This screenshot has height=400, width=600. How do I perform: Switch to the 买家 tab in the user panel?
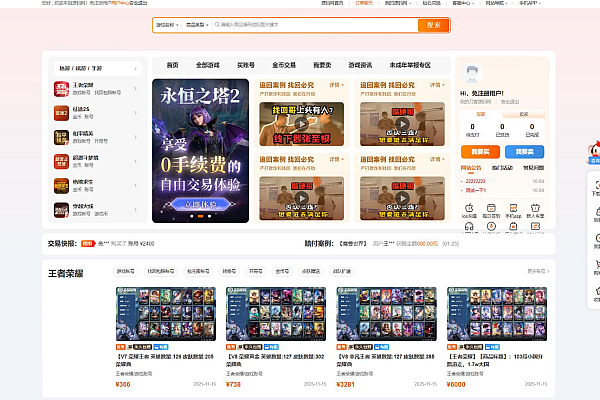click(x=481, y=114)
